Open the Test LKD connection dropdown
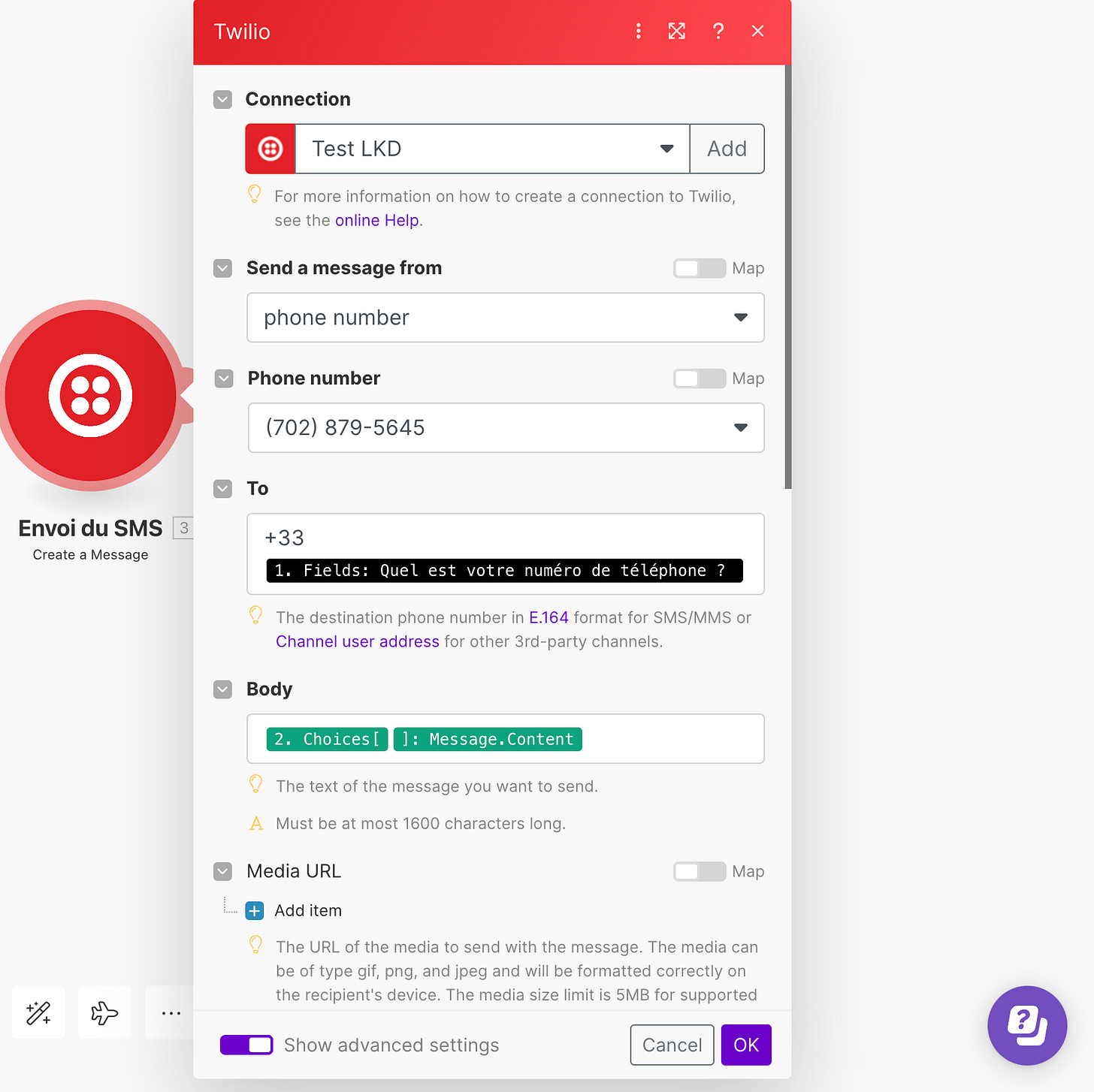This screenshot has width=1094, height=1092. point(492,149)
